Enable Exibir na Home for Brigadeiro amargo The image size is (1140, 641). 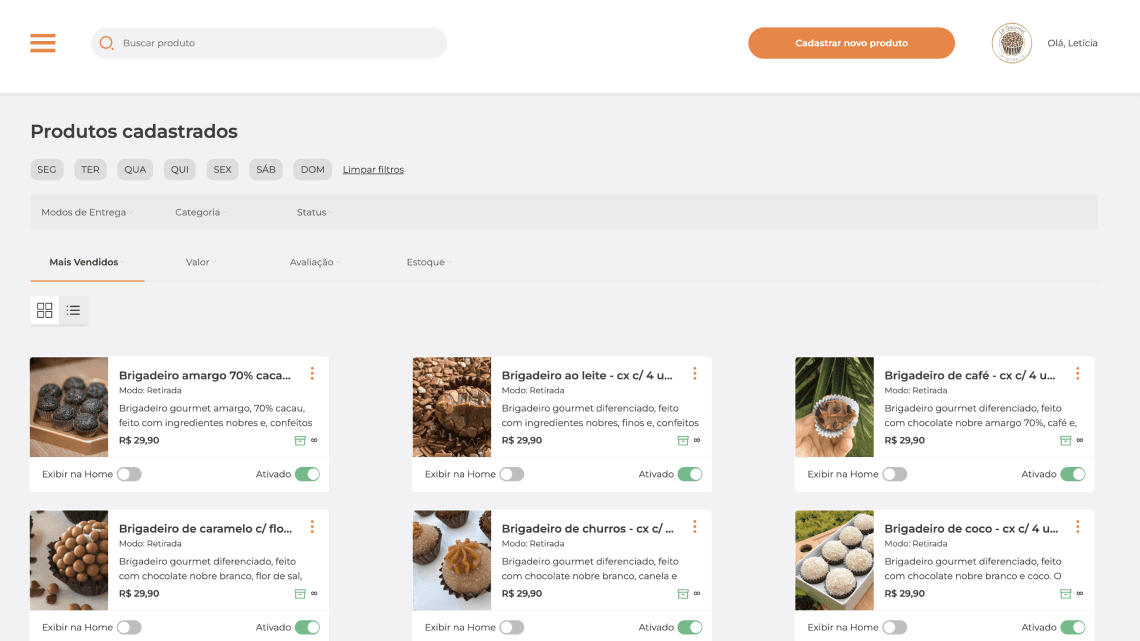[128, 474]
